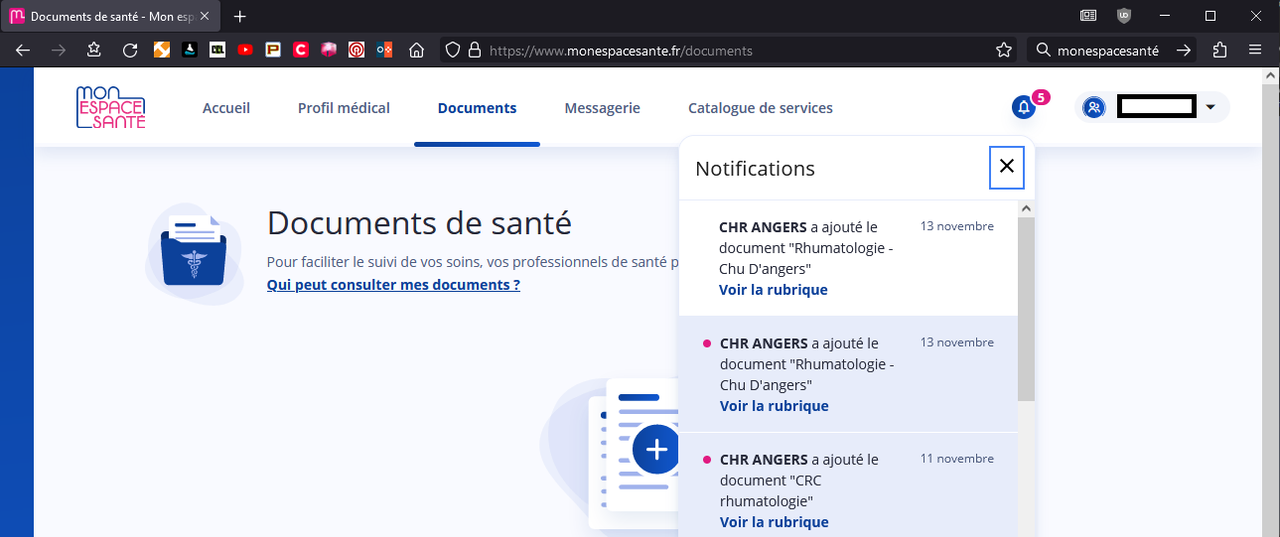Open Voir la rubrique in second Rhumatologie notification

774,406
